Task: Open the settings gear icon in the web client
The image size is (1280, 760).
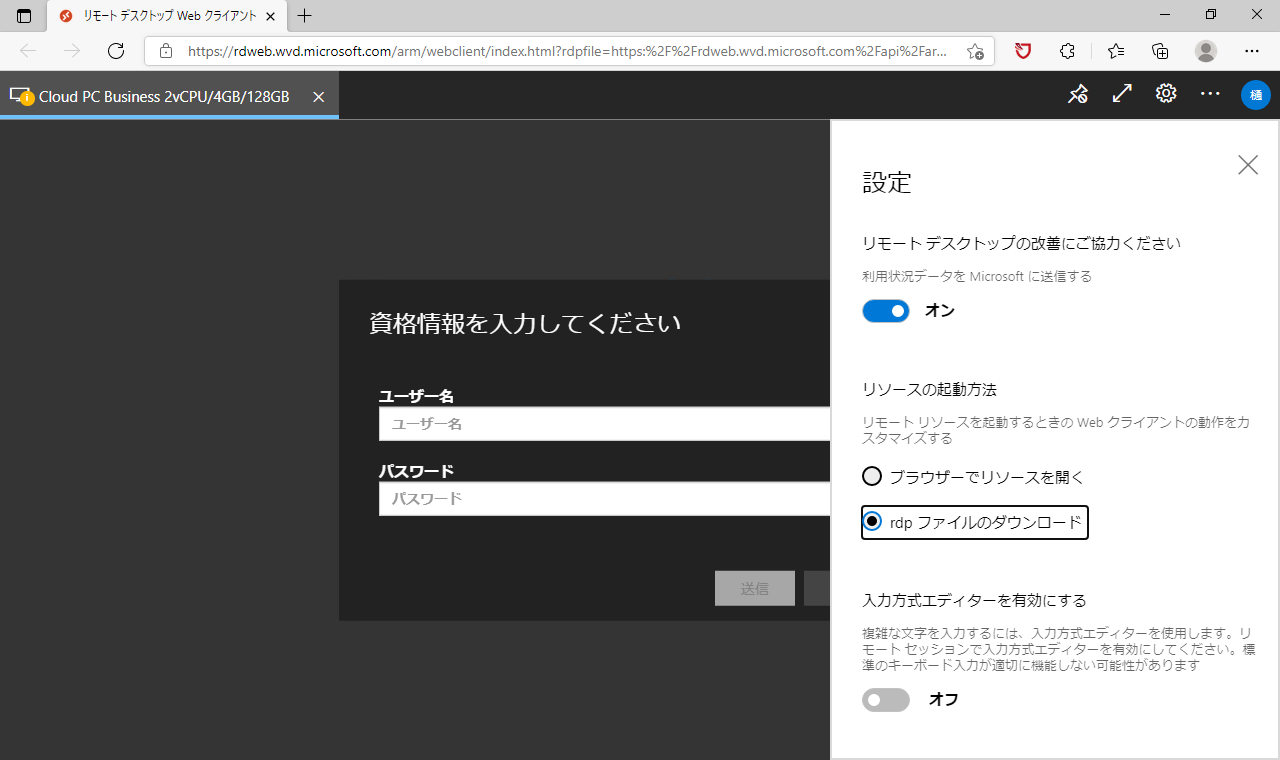Action: point(1166,94)
